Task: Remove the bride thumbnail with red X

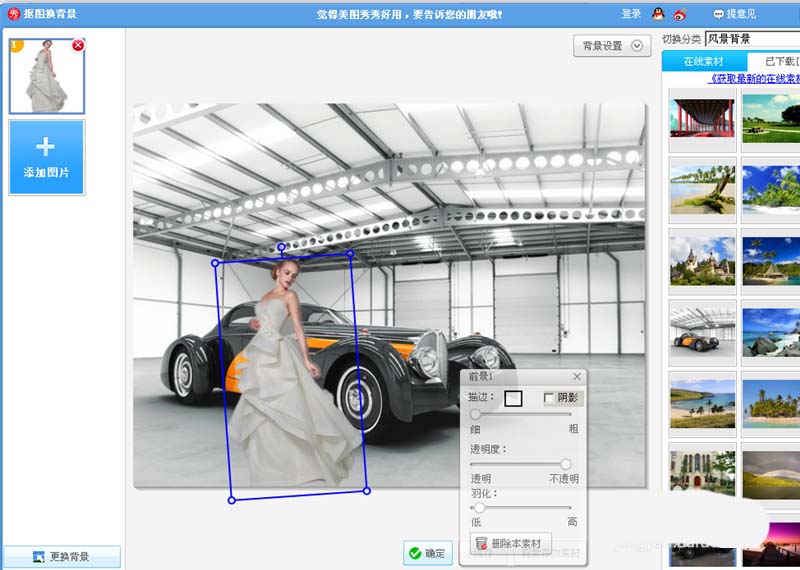Action: pos(78,45)
